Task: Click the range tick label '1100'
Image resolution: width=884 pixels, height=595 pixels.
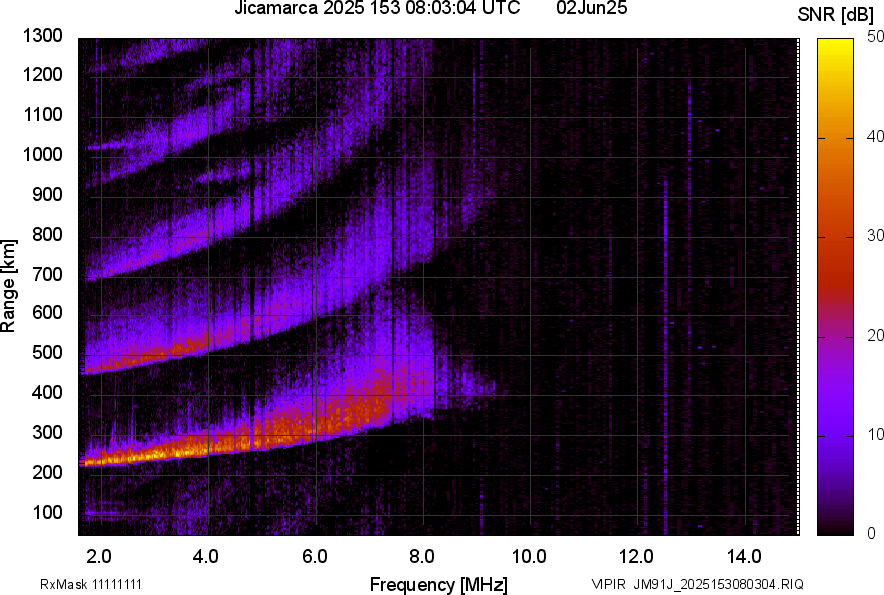Action: (x=42, y=114)
